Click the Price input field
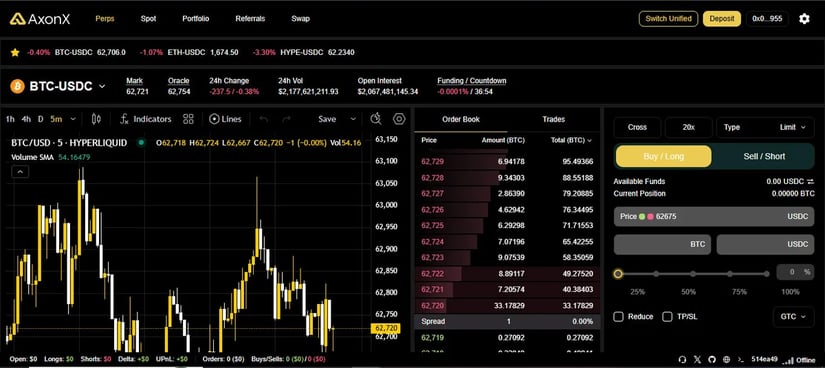The image size is (825, 368). 713,217
